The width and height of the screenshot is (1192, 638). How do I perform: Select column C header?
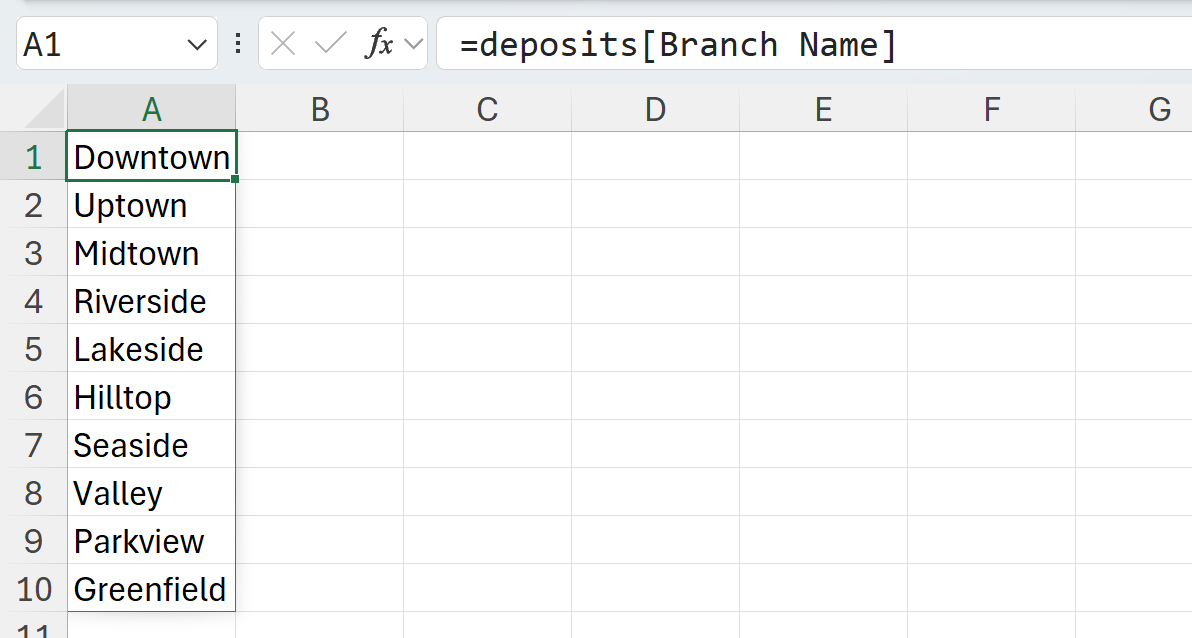pyautogui.click(x=487, y=109)
